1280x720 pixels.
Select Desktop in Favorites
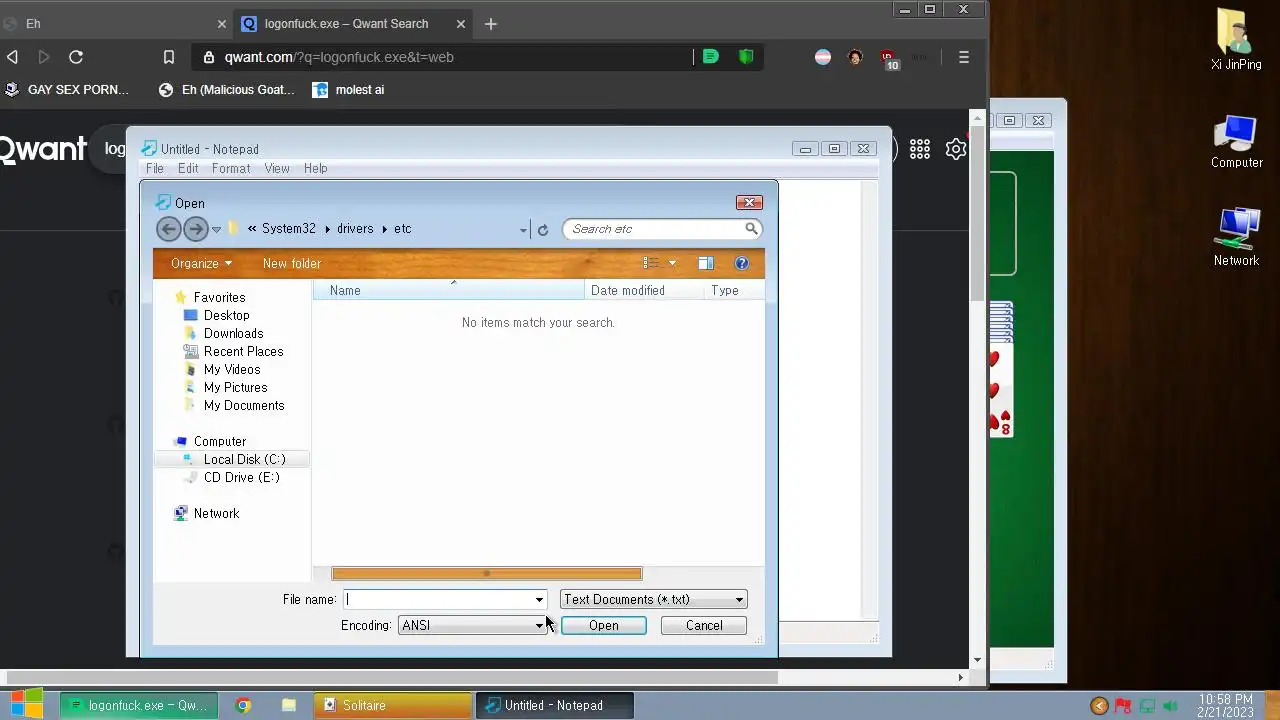click(x=226, y=315)
